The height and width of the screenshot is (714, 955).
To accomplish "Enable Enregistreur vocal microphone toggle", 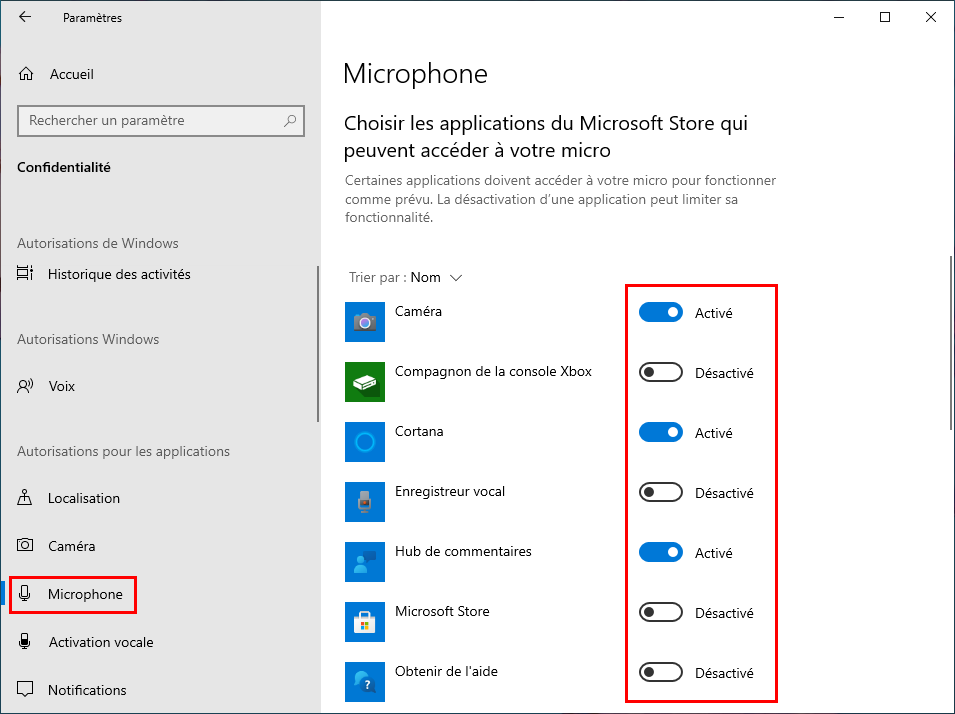I will click(x=661, y=492).
